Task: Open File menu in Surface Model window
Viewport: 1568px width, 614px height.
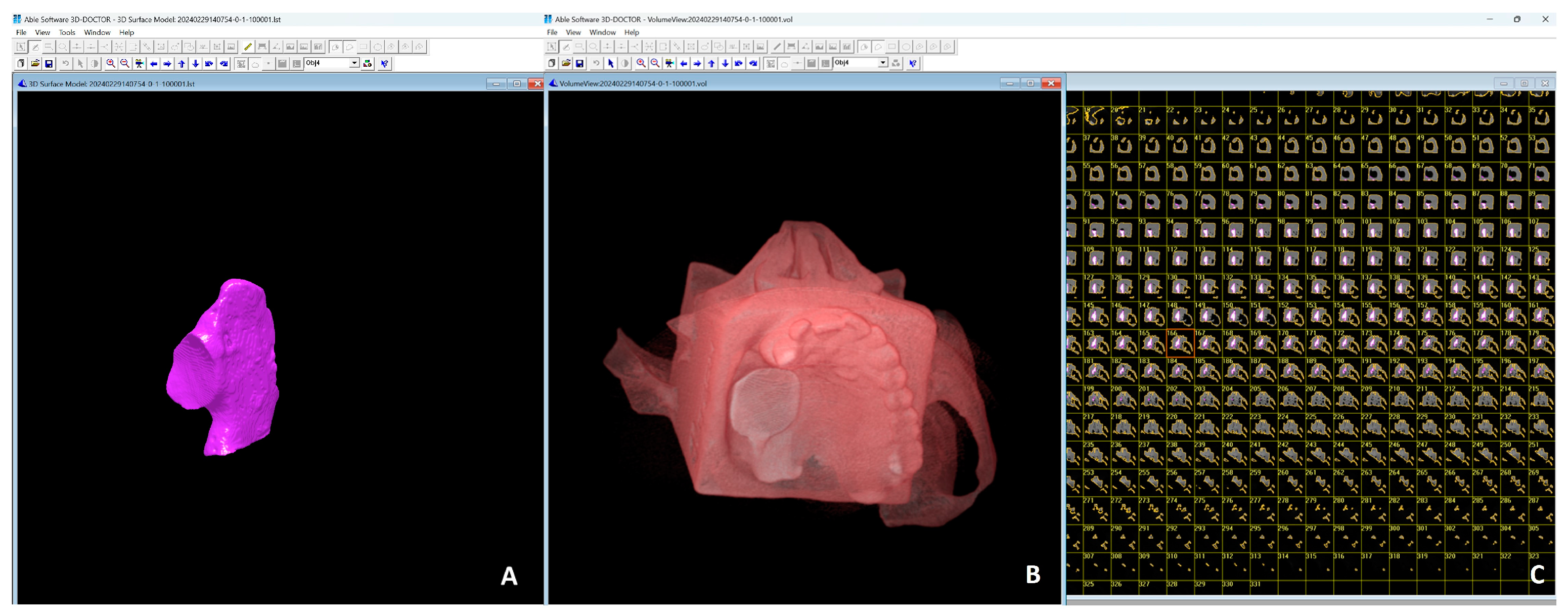Action: [21, 33]
